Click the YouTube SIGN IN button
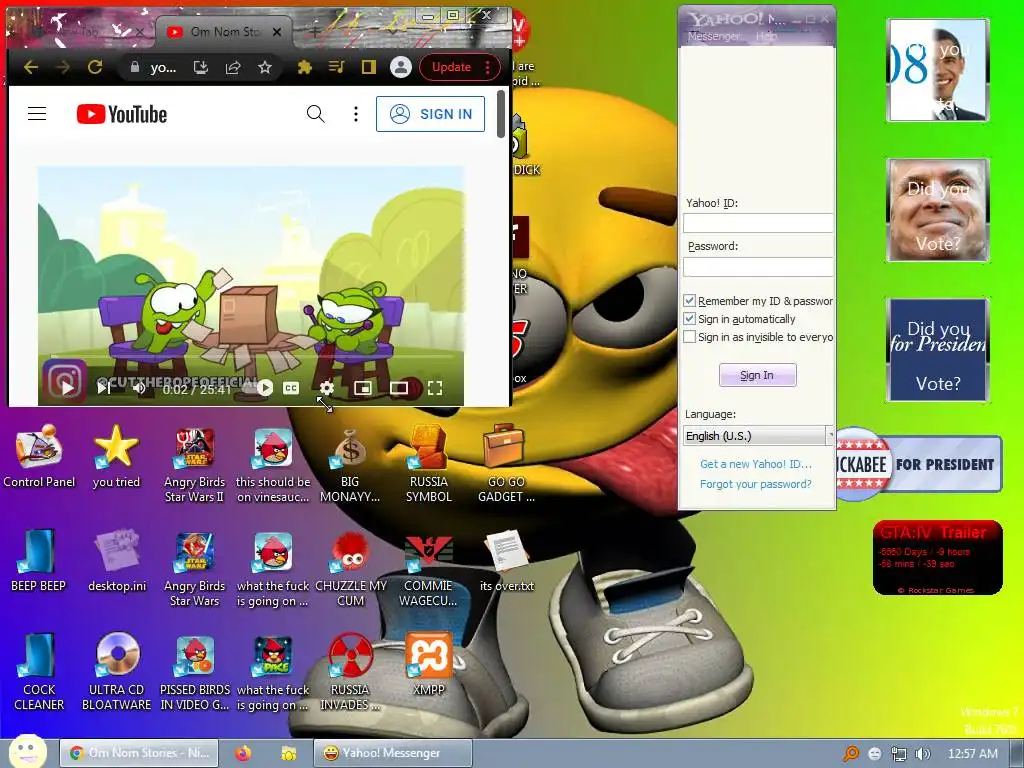This screenshot has height=768, width=1024. pyautogui.click(x=430, y=114)
